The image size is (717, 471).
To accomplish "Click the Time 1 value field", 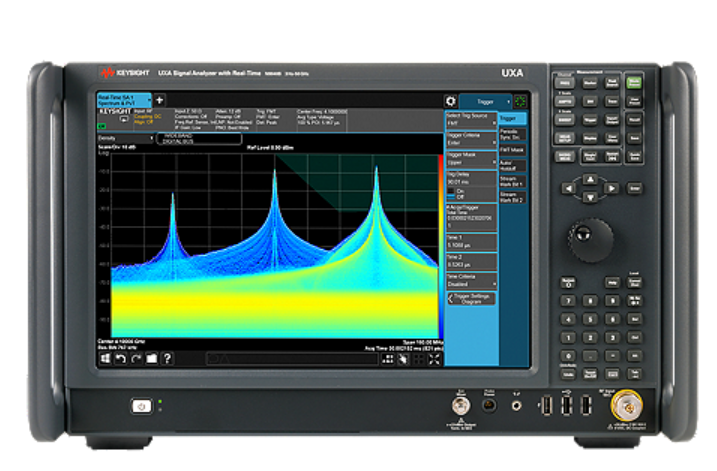I will [471, 245].
